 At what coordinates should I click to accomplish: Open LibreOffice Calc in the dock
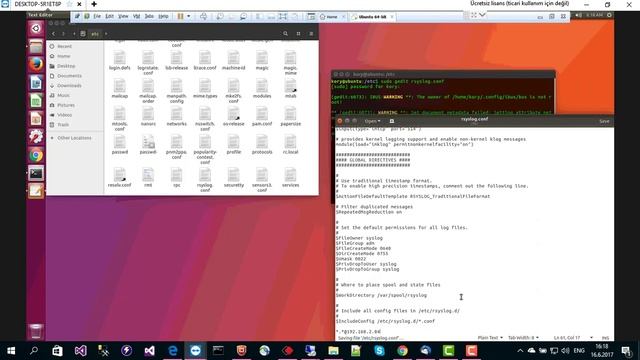(36, 101)
